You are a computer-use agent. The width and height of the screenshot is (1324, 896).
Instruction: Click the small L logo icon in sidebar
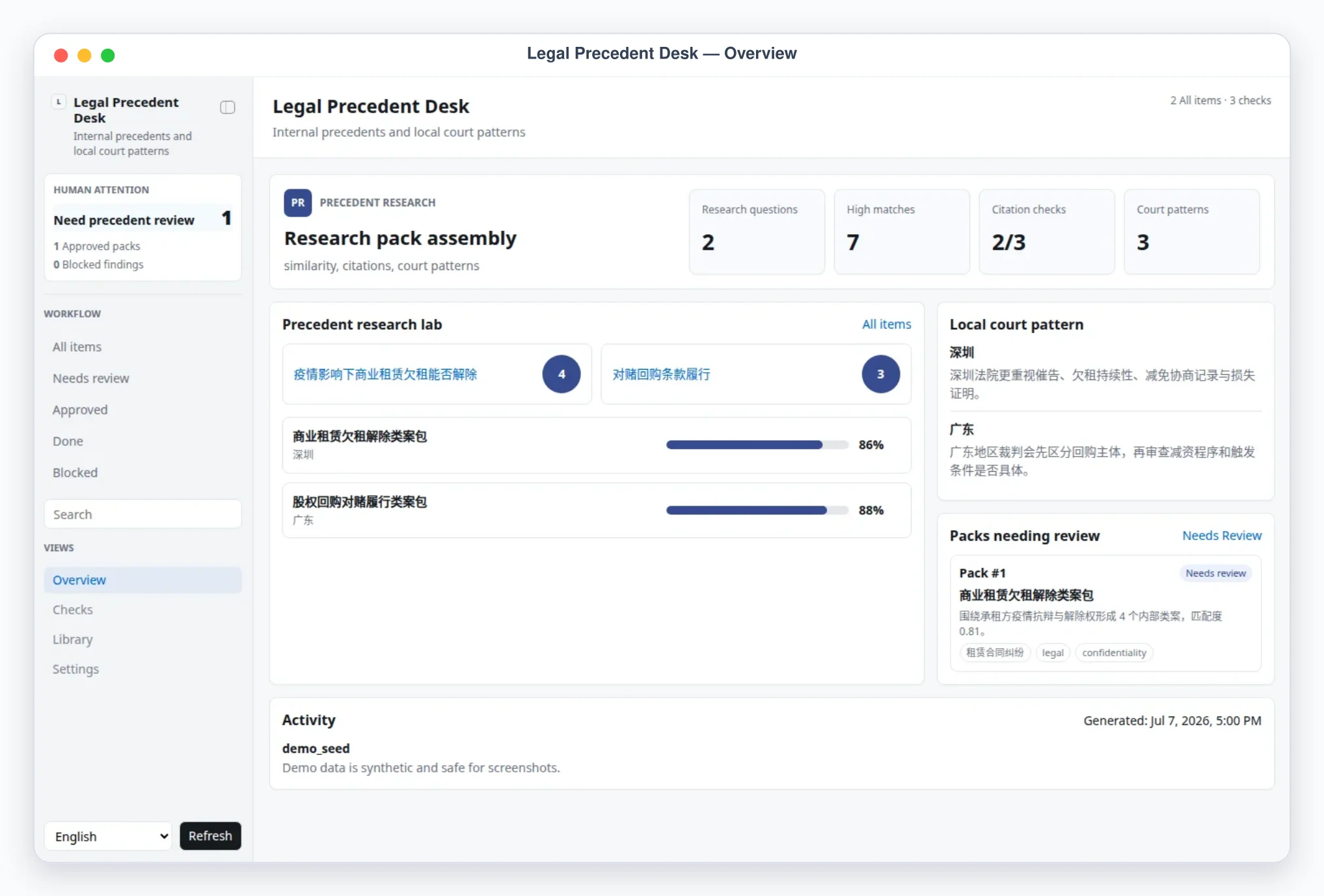click(59, 102)
